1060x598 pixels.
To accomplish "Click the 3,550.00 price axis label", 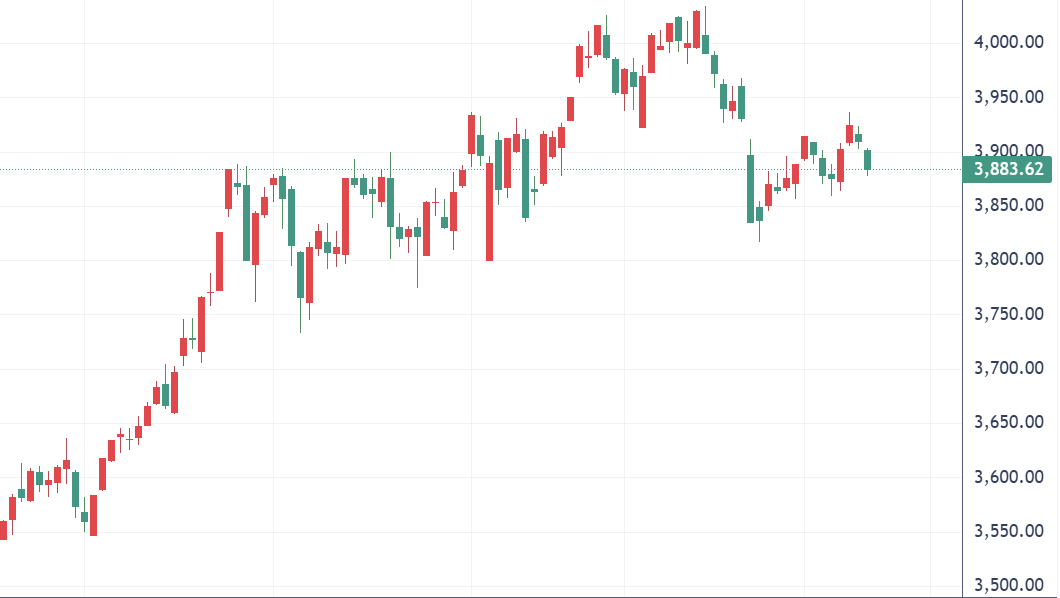I will click(x=1008, y=531).
